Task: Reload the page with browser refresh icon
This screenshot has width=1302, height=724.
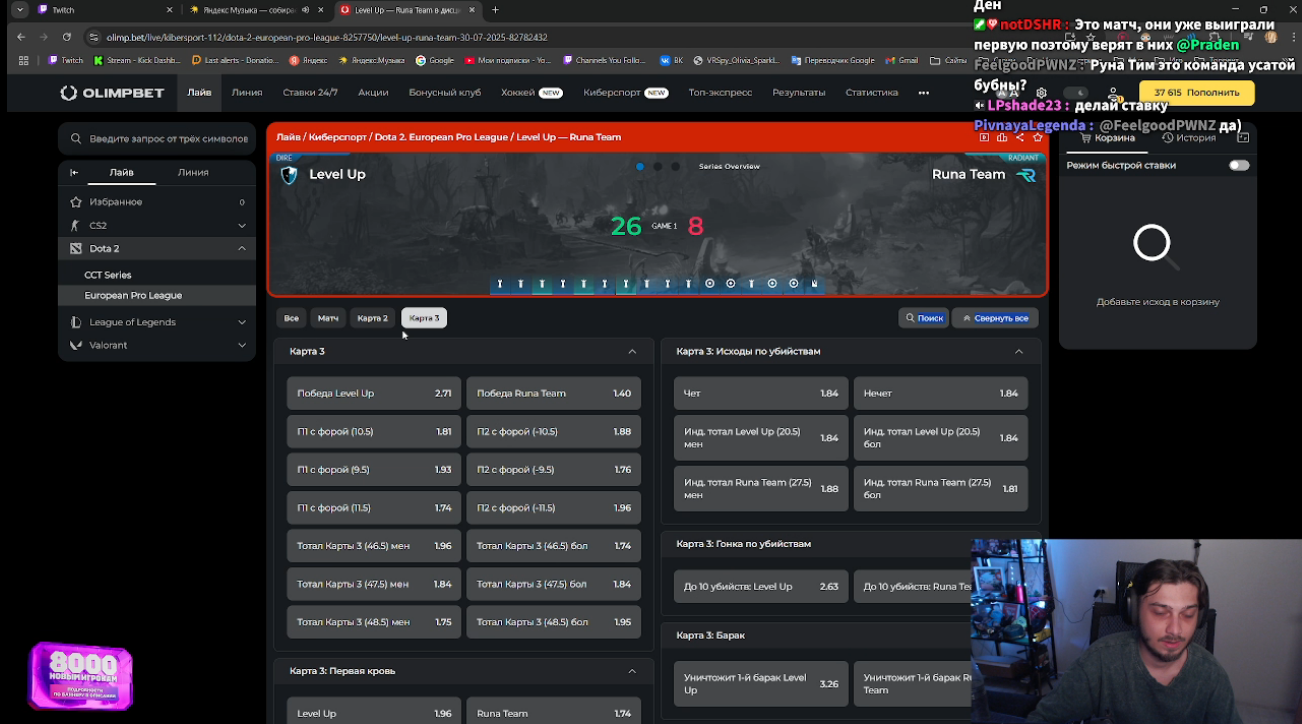Action: [x=67, y=37]
